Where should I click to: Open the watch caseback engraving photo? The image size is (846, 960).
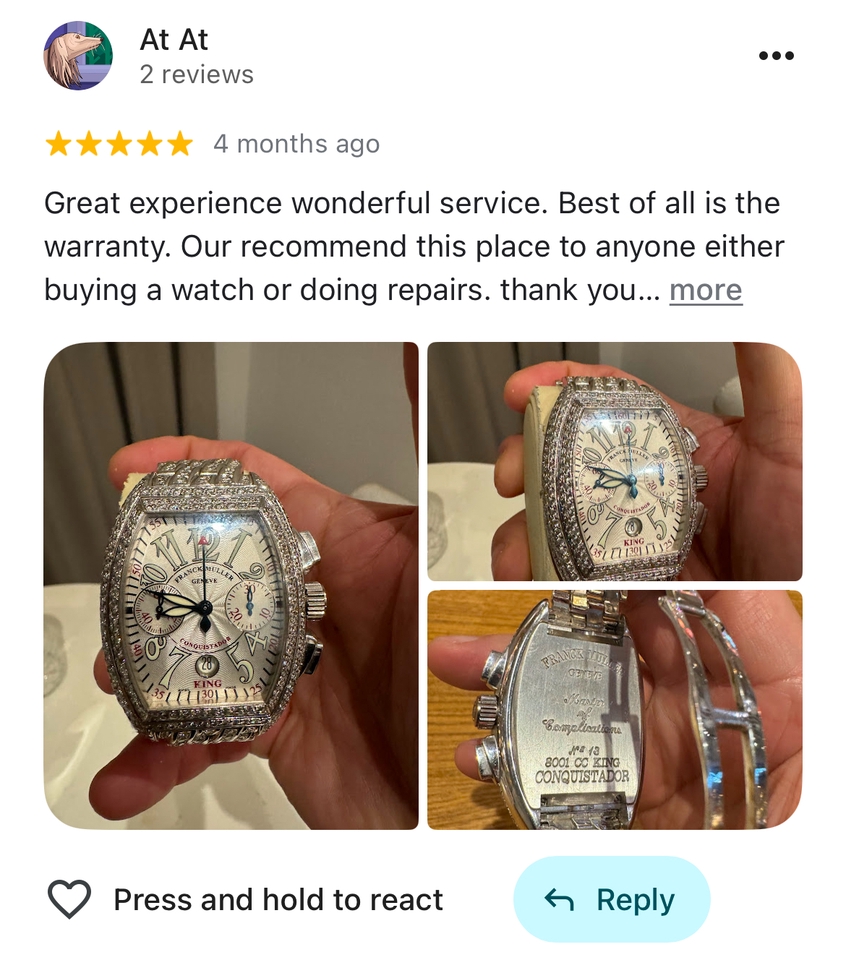click(615, 710)
